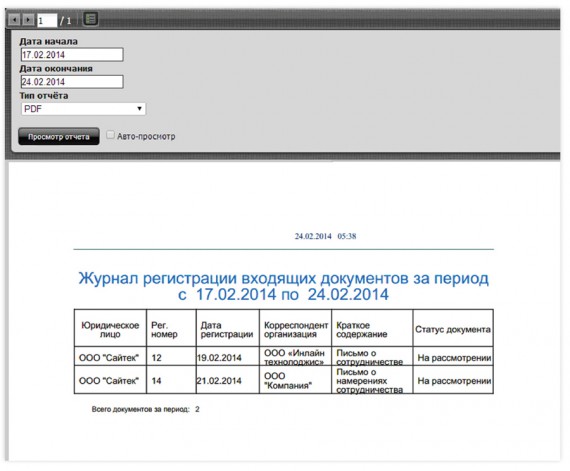
Task: Click the Письмо о намерениях сотрудничества cell
Action: click(x=372, y=380)
